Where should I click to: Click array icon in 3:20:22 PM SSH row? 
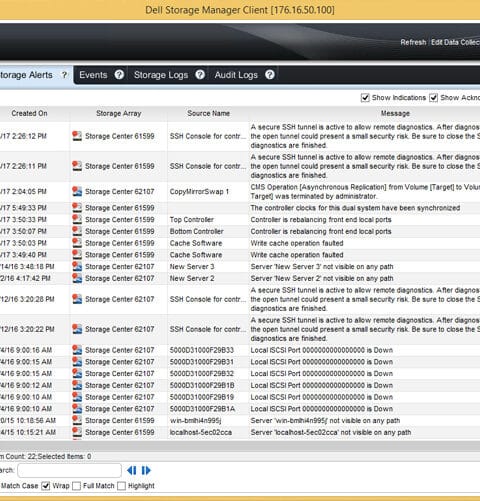point(77,329)
